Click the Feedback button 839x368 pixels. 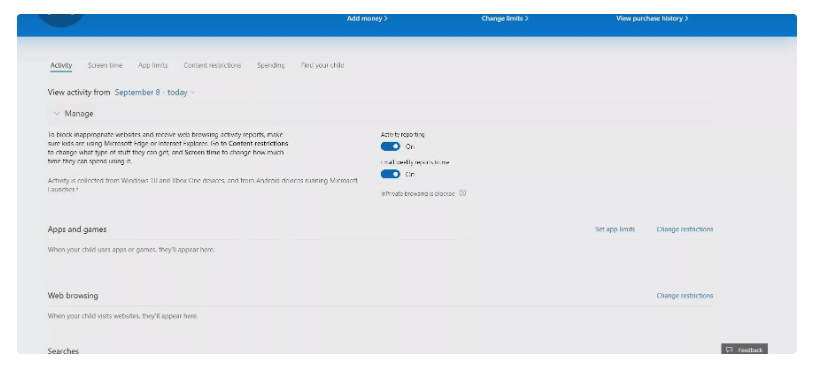(744, 350)
